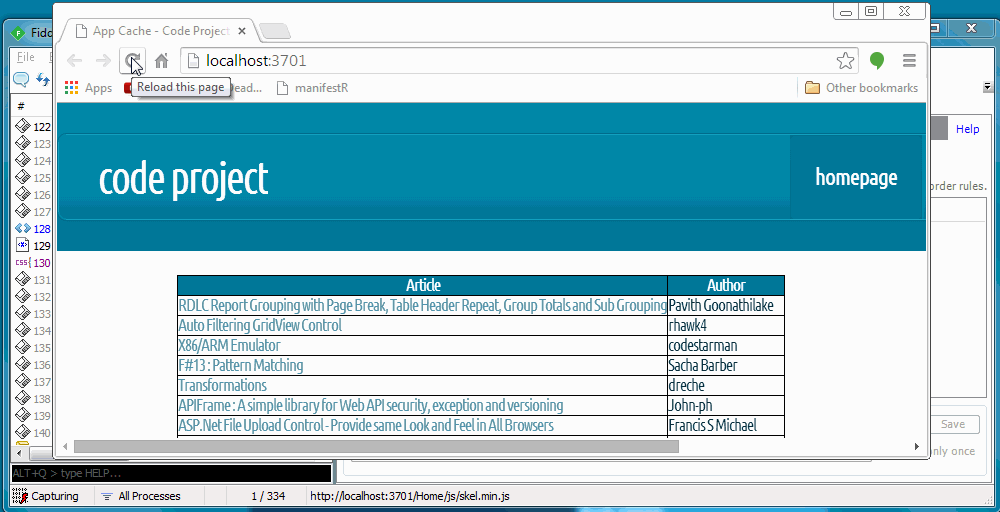This screenshot has height=512, width=1000.
Task: Click the Help link in Fiddler
Action: point(967,129)
